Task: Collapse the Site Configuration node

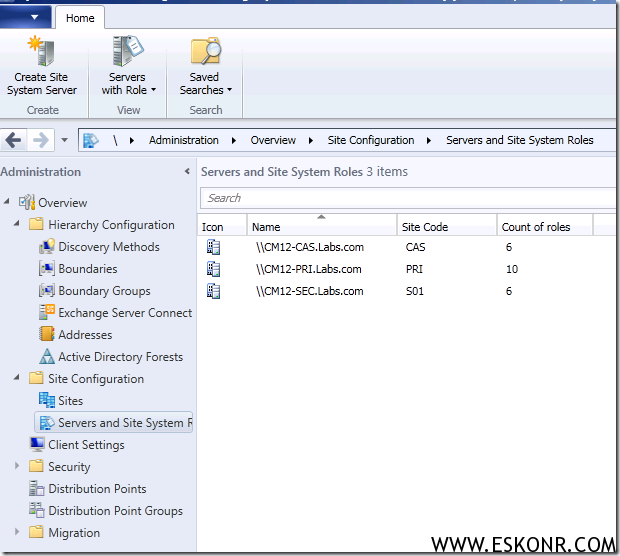Action: tap(17, 377)
